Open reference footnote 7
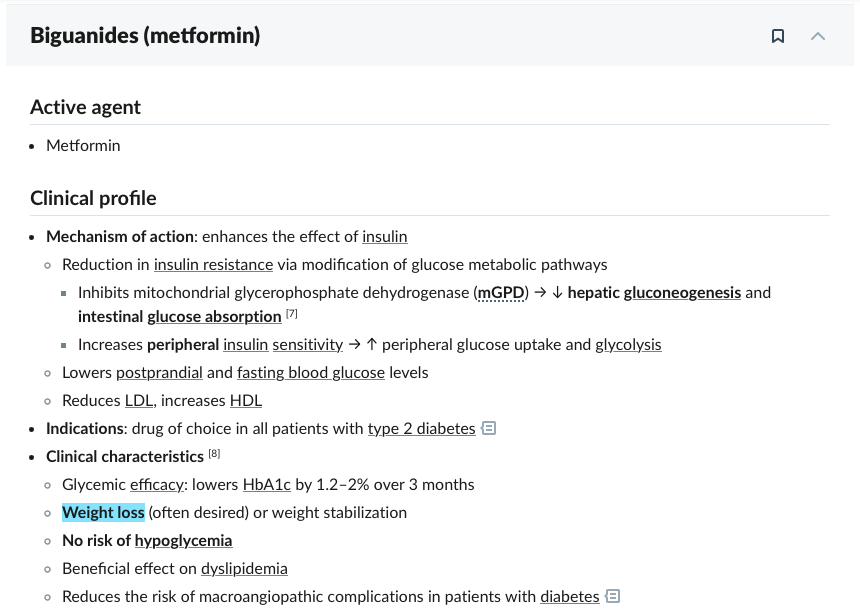The image size is (860, 610). click(292, 314)
